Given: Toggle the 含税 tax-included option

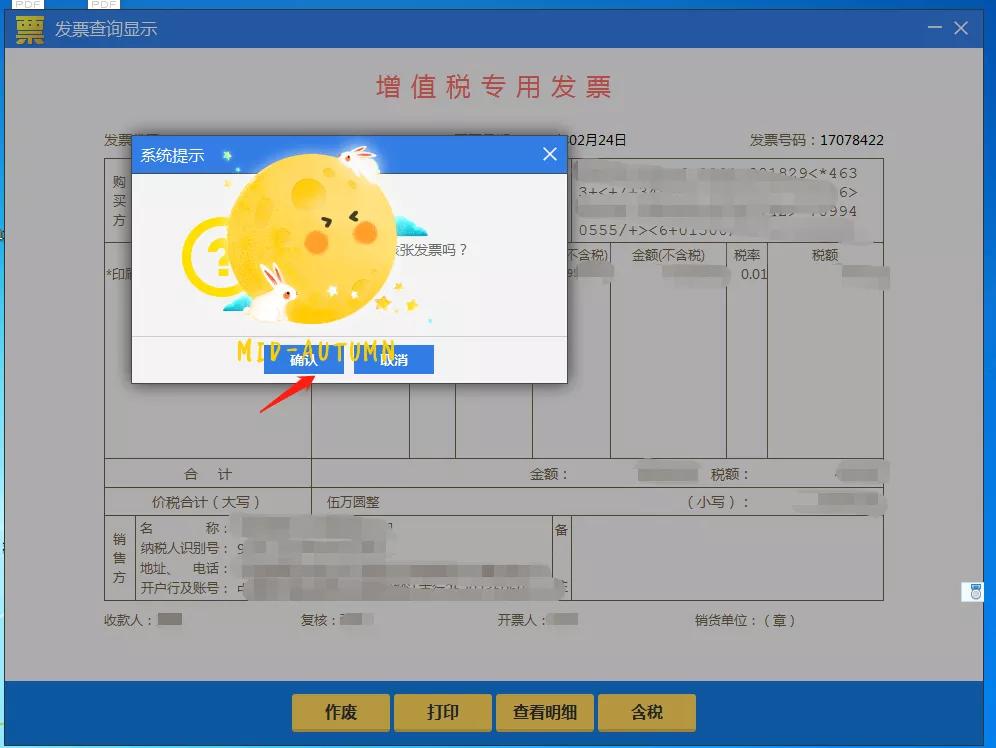Looking at the screenshot, I should 648,713.
